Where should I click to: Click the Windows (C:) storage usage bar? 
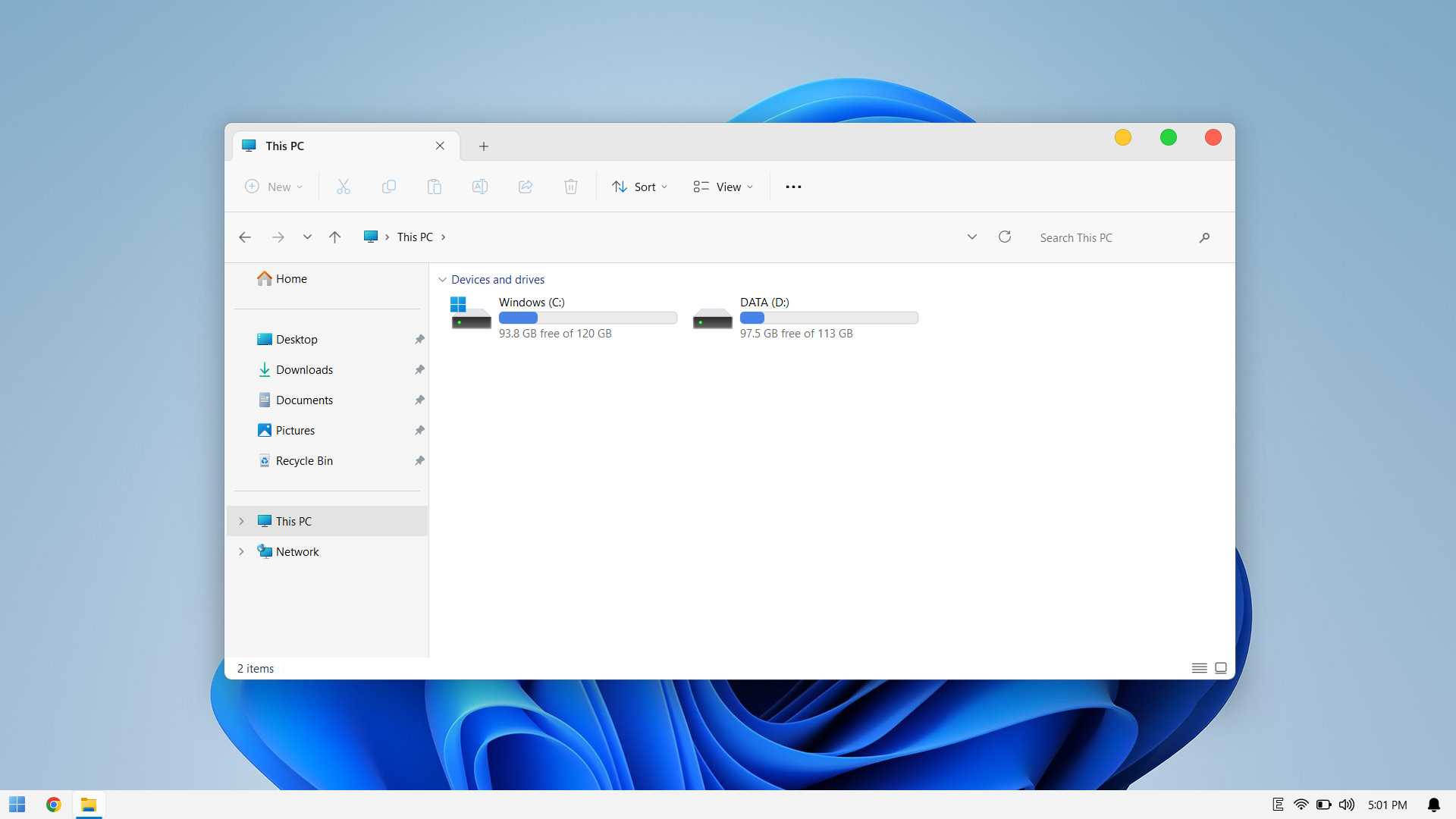click(x=588, y=318)
